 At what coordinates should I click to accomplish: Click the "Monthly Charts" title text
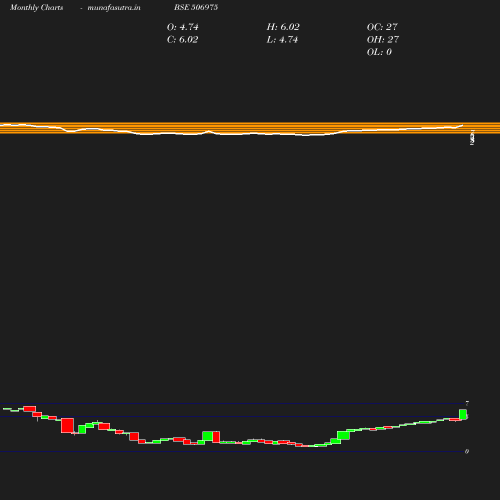pyautogui.click(x=37, y=8)
